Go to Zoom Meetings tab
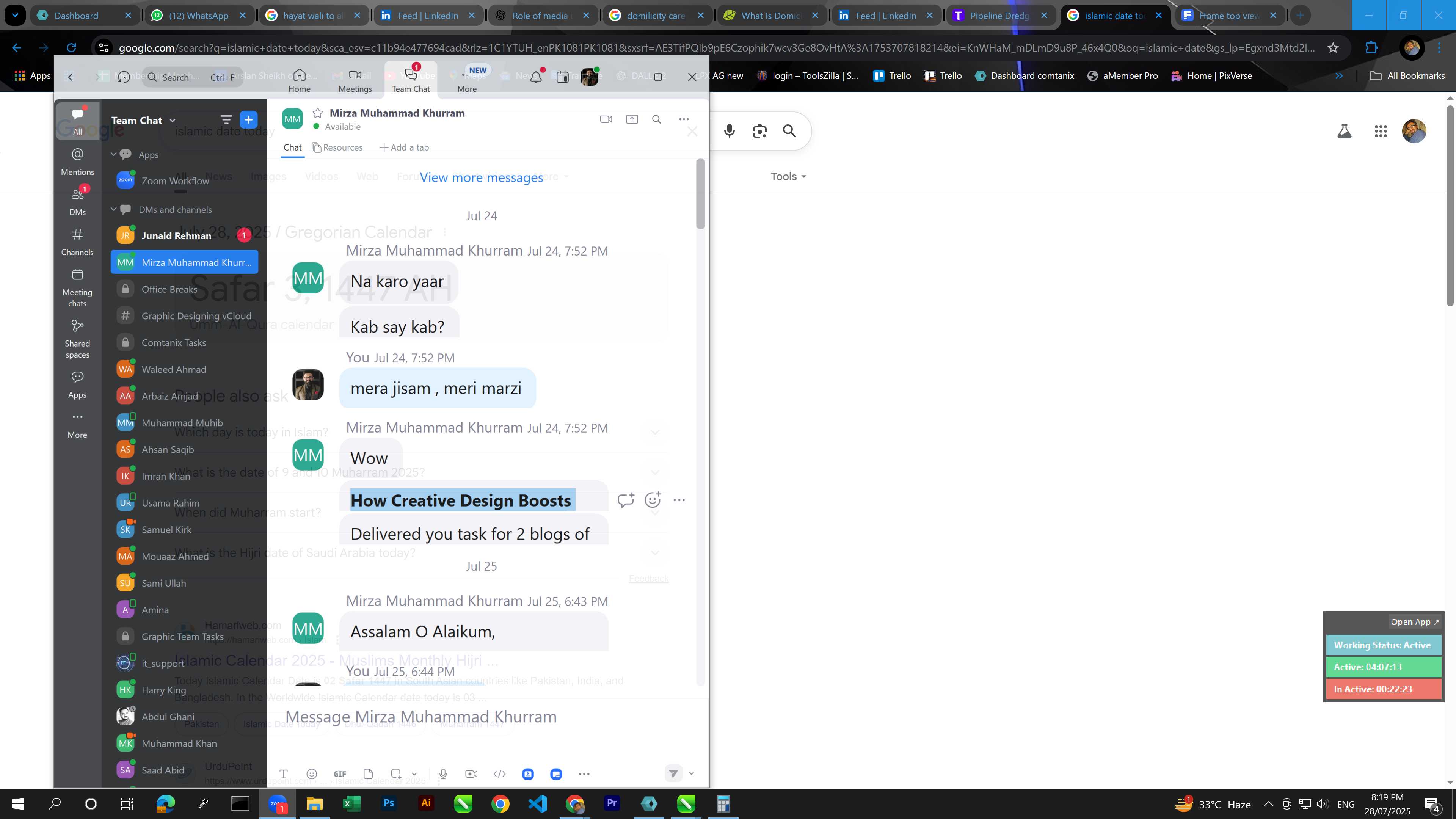This screenshot has width=1456, height=819. [355, 80]
